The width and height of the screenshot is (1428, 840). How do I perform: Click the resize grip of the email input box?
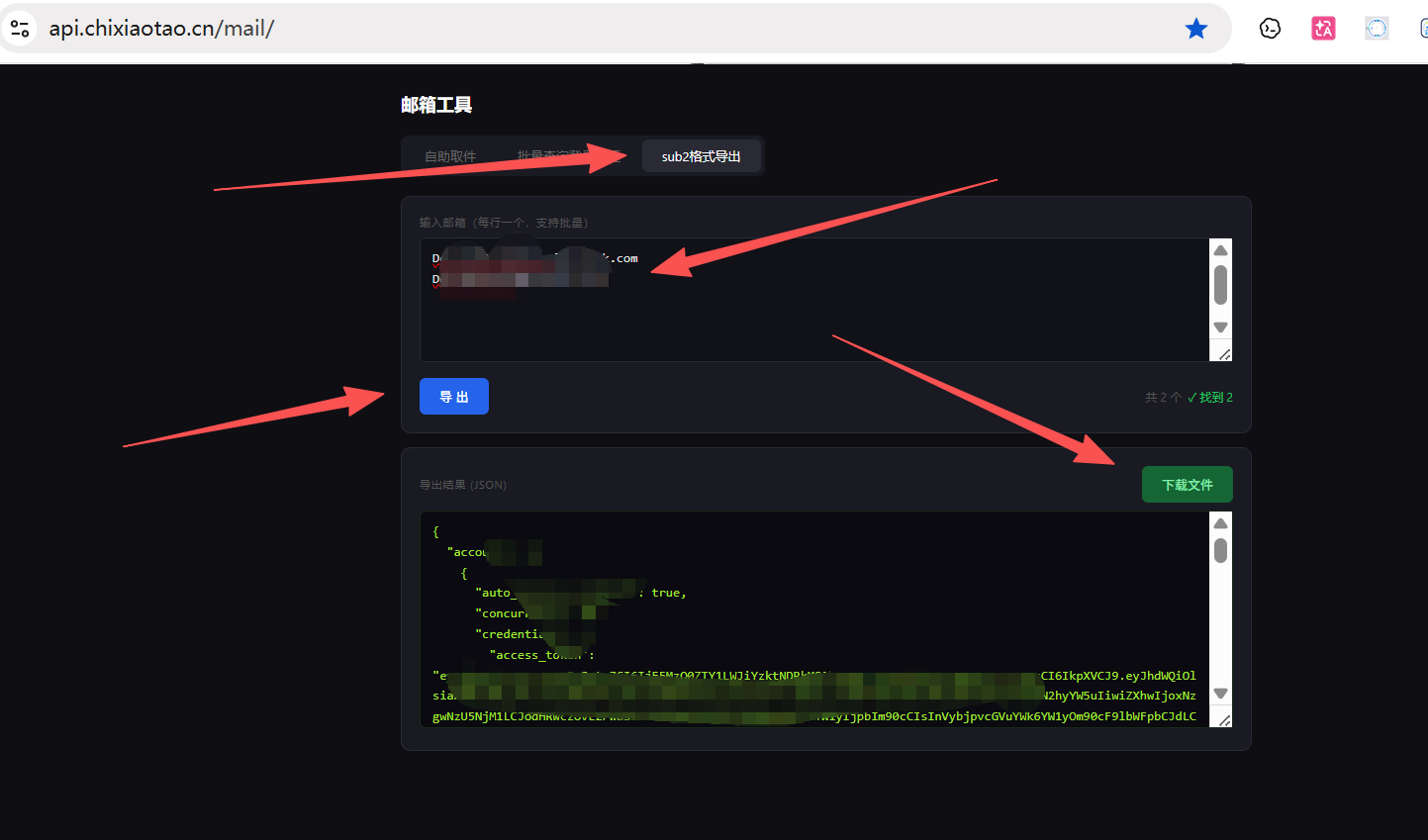(x=1224, y=353)
